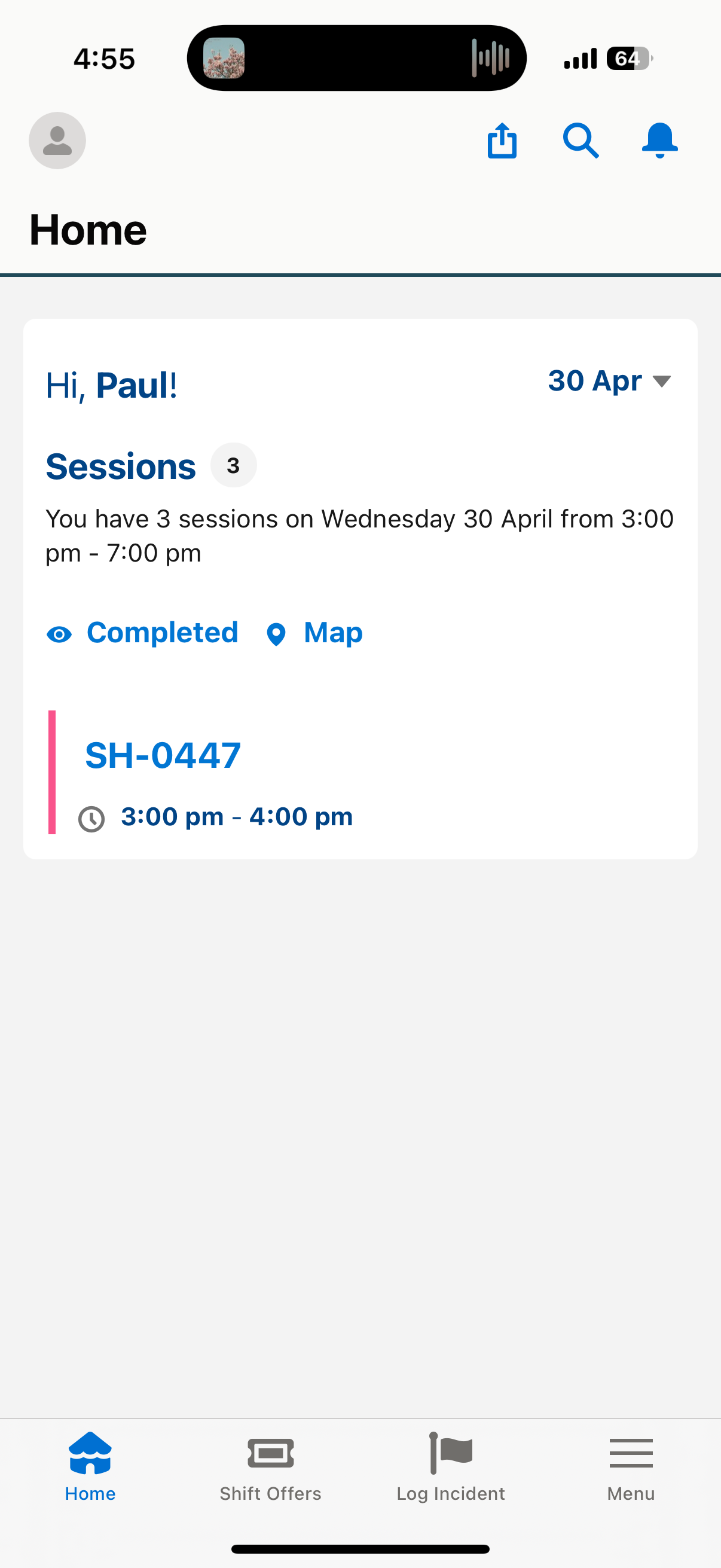Tap the share icon in header

pyautogui.click(x=502, y=141)
